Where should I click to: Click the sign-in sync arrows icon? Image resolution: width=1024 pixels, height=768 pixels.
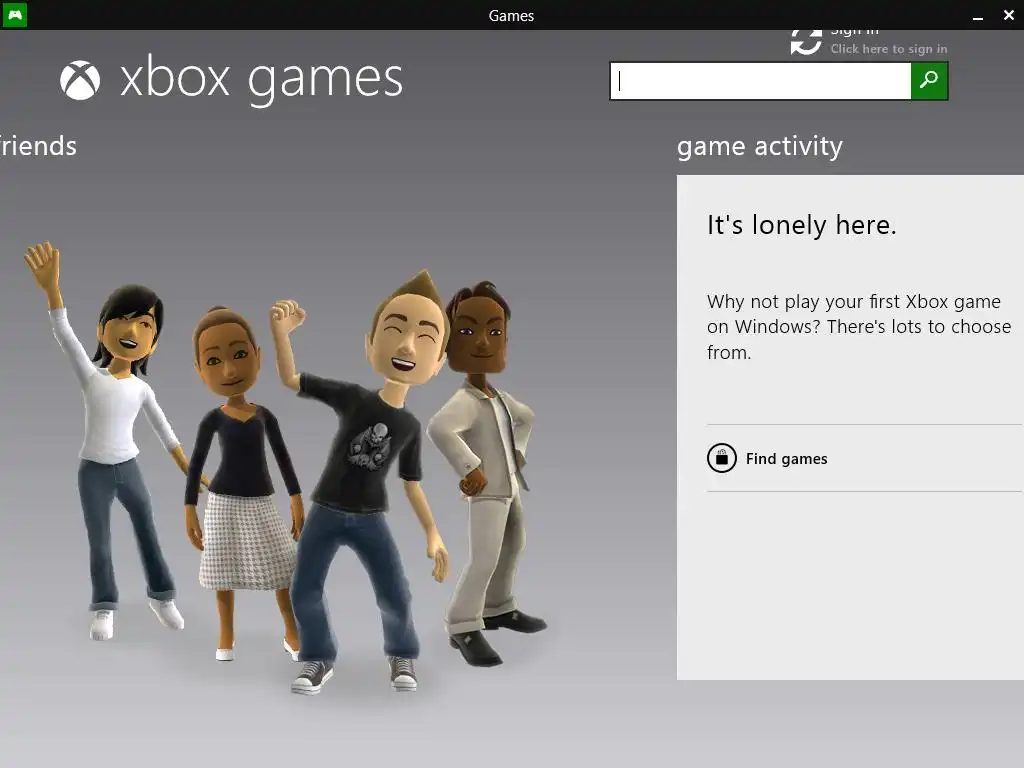click(x=806, y=42)
